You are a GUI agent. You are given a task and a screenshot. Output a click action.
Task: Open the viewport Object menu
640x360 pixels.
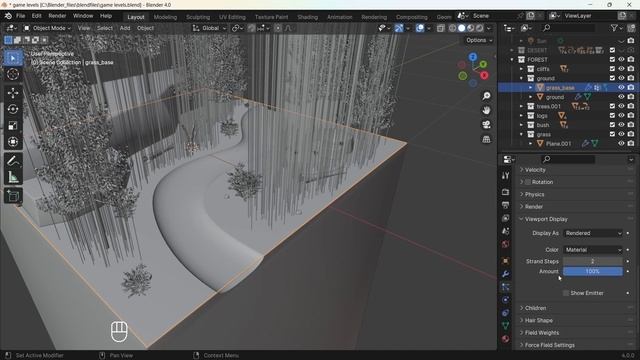pyautogui.click(x=145, y=28)
